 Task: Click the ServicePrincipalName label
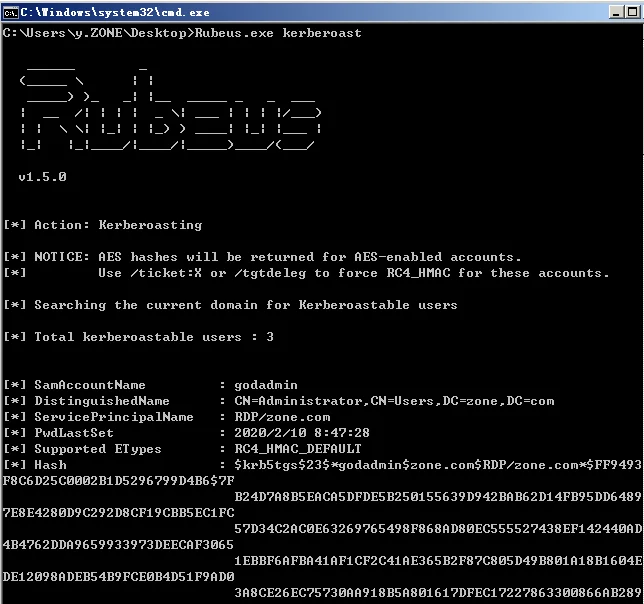(x=114, y=417)
